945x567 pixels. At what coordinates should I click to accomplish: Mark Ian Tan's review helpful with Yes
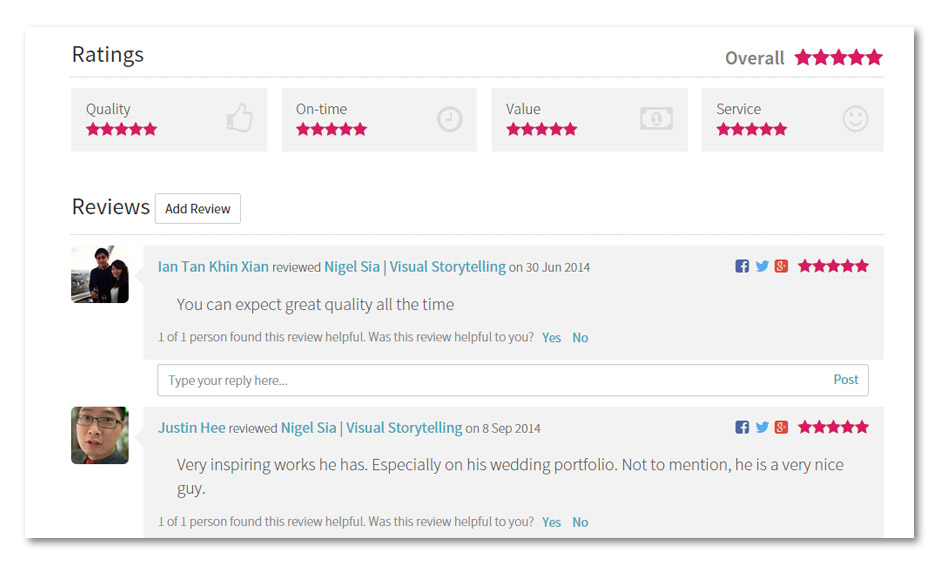point(551,337)
